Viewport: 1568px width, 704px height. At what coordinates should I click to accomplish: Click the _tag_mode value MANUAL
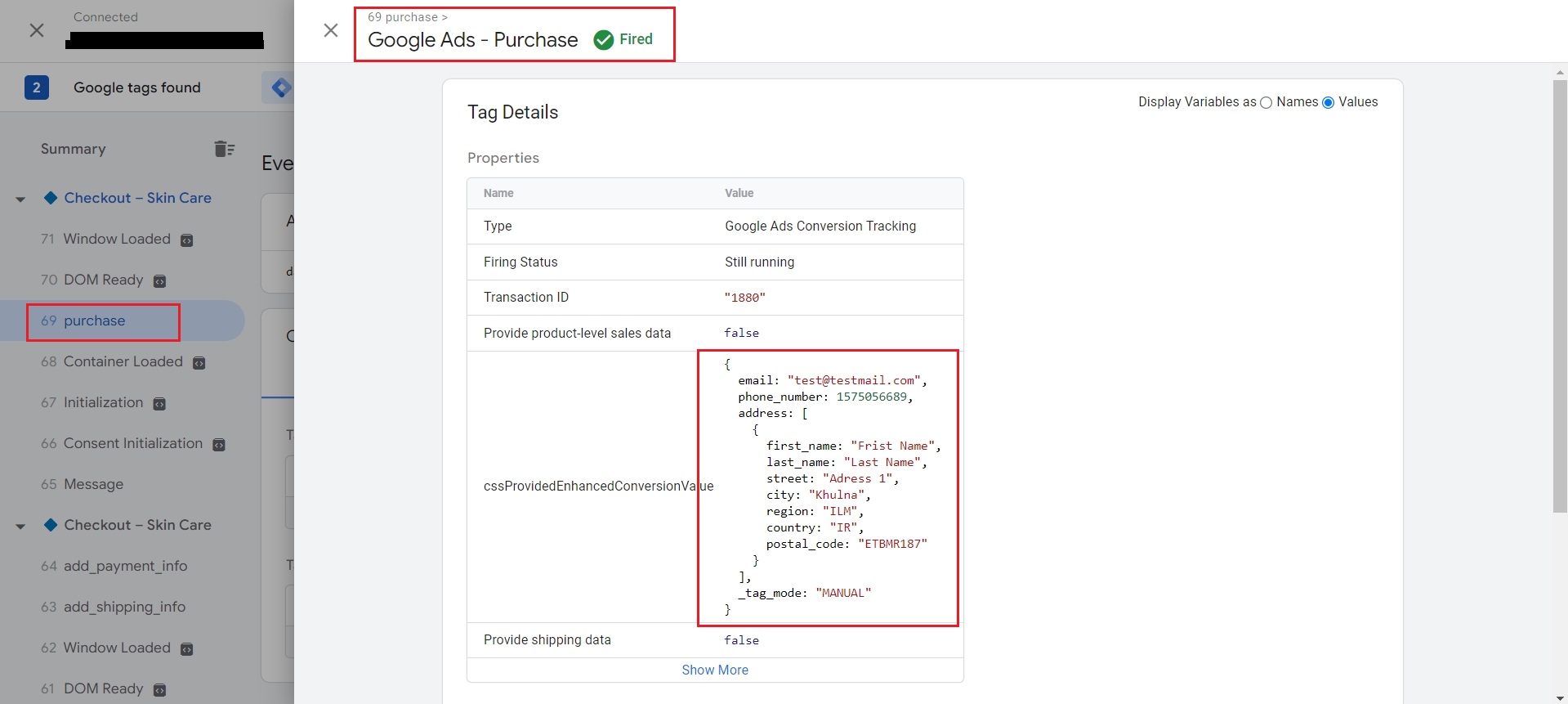click(x=843, y=593)
